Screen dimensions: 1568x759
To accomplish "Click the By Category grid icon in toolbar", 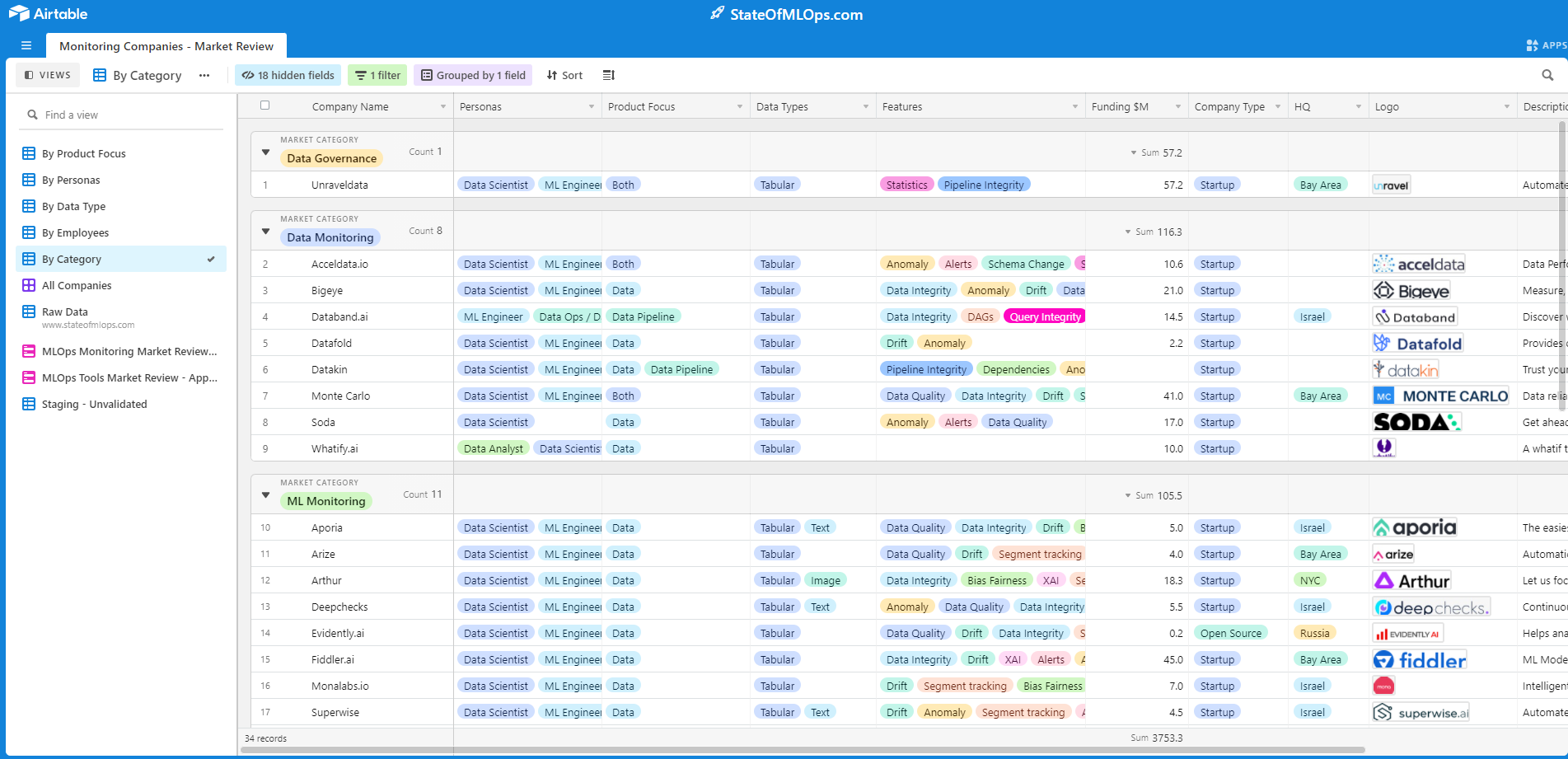I will tap(100, 75).
